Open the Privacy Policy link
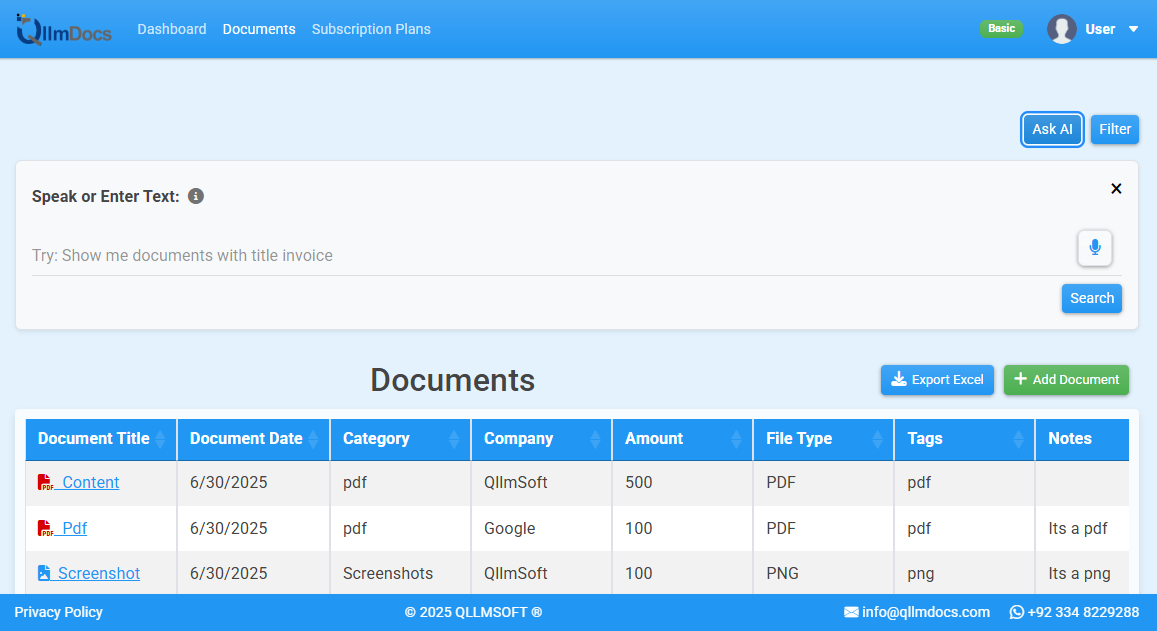The width and height of the screenshot is (1157, 631). click(58, 612)
